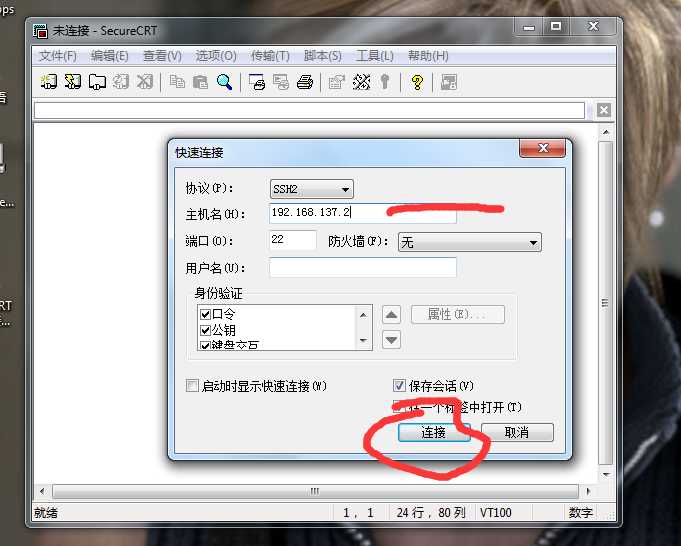This screenshot has height=546, width=681.
Task: Close the 快速连接 dialog
Action: pyautogui.click(x=542, y=148)
